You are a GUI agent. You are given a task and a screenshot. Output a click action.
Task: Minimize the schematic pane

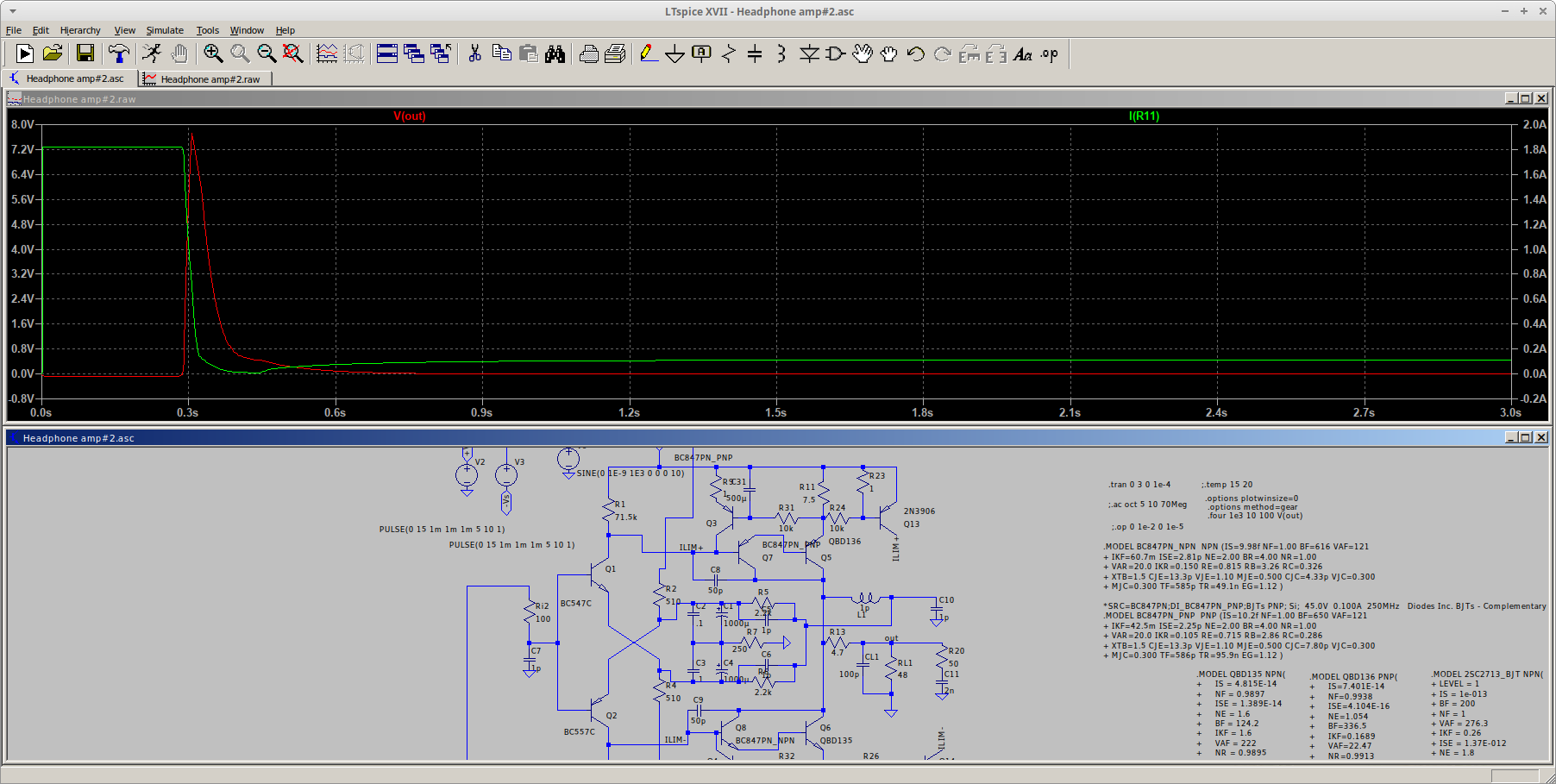[1511, 437]
